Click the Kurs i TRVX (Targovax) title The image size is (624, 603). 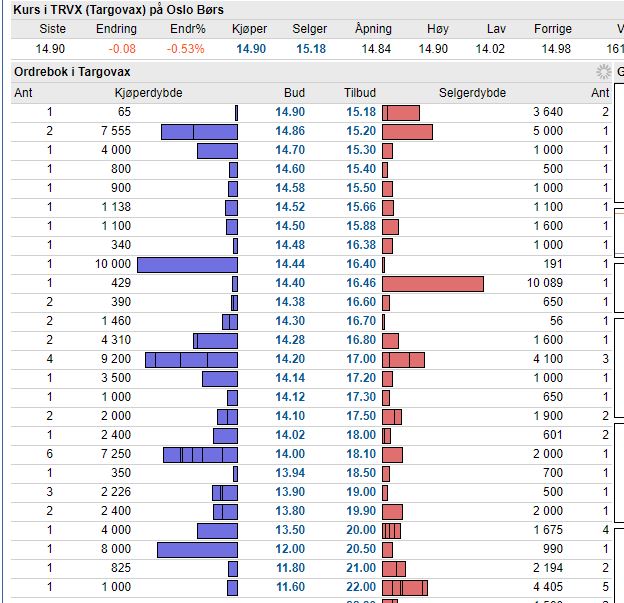[119, 10]
